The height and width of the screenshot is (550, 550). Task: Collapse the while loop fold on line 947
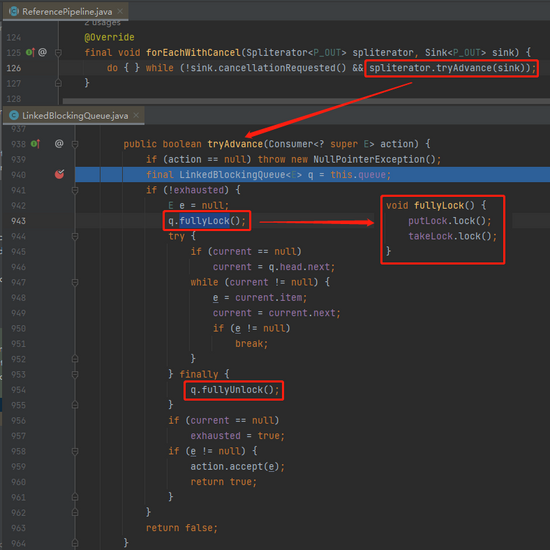point(75,282)
